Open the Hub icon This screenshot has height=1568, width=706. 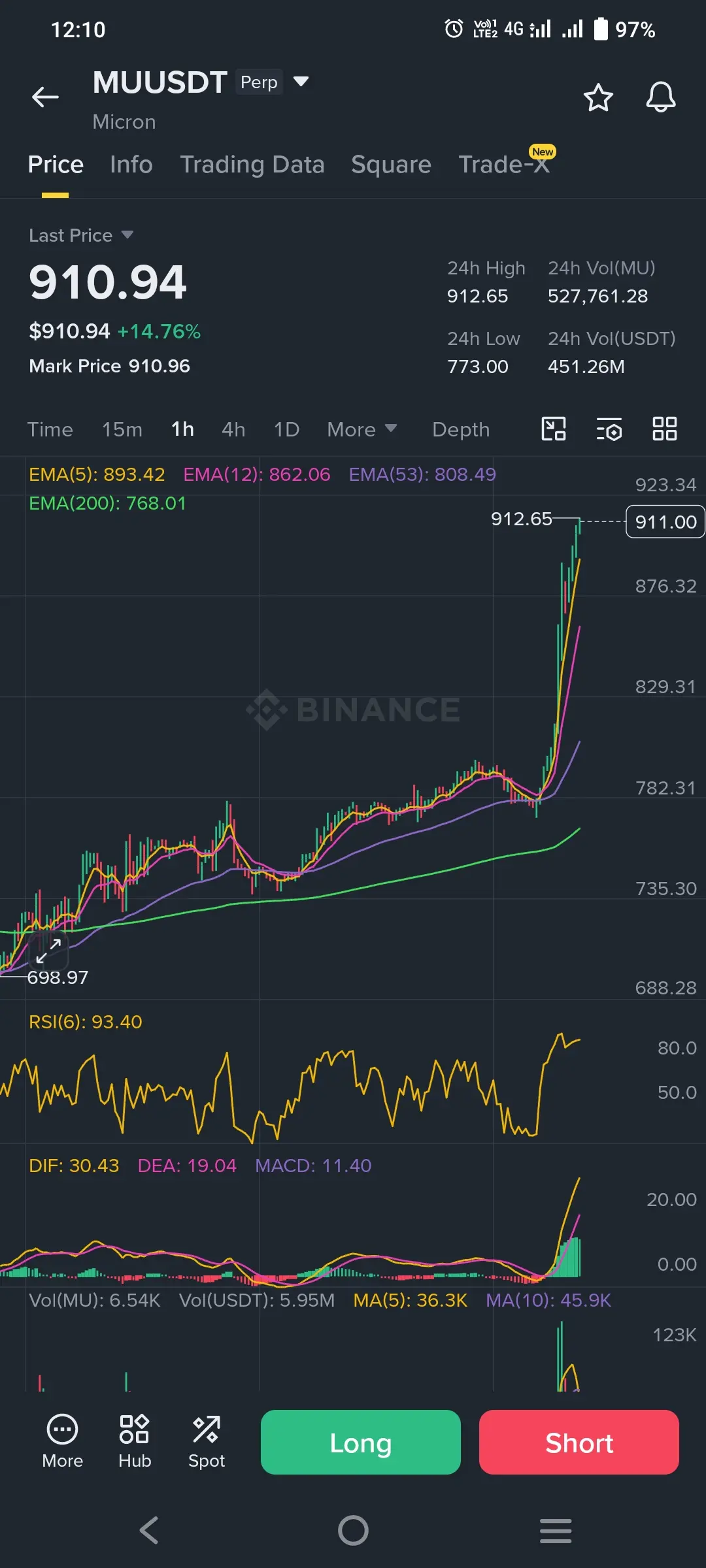point(135,1442)
